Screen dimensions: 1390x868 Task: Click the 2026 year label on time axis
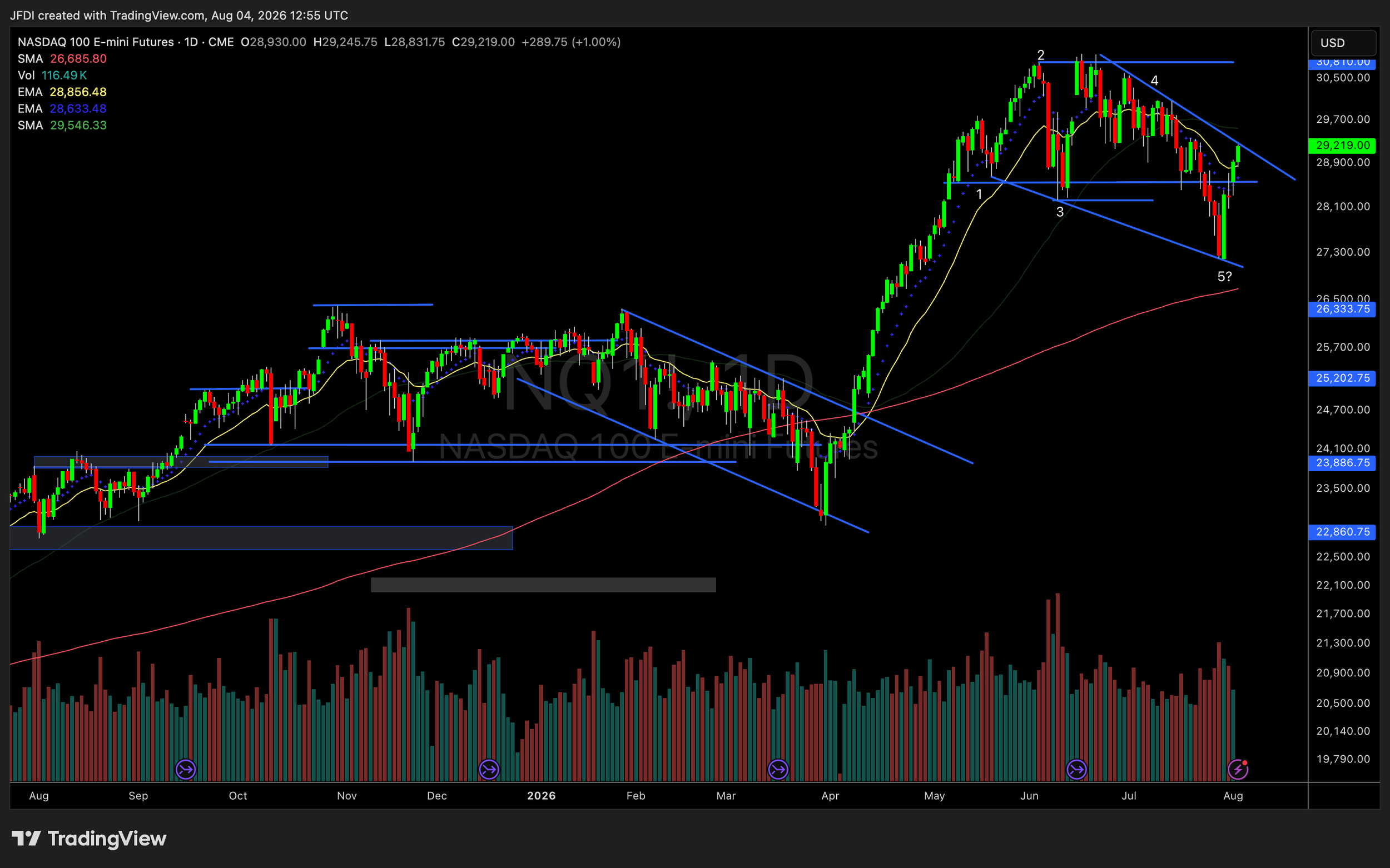(x=541, y=796)
